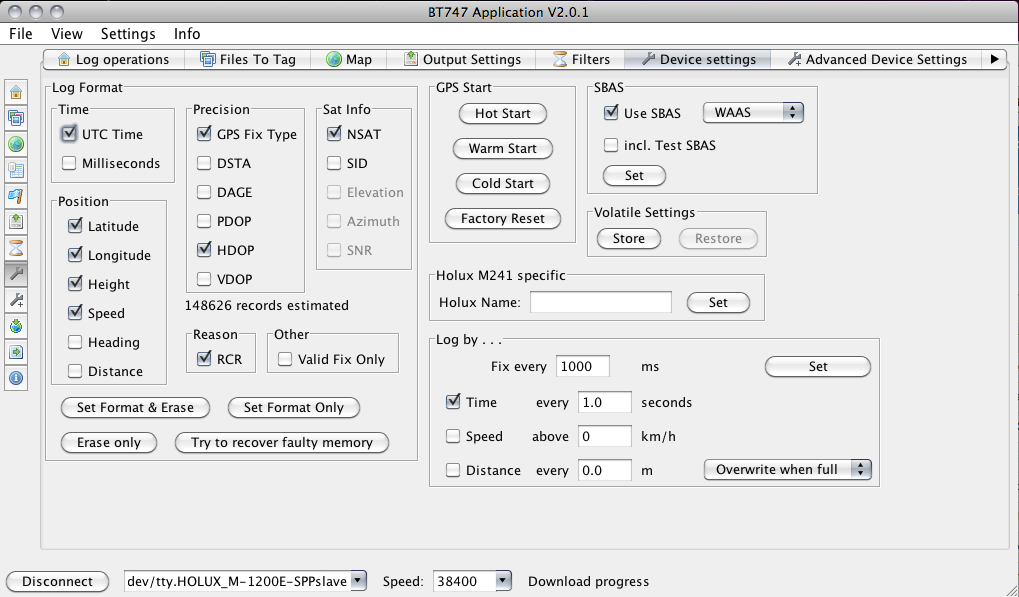Click the Holux Name text field
Image resolution: width=1019 pixels, height=597 pixels.
click(600, 302)
